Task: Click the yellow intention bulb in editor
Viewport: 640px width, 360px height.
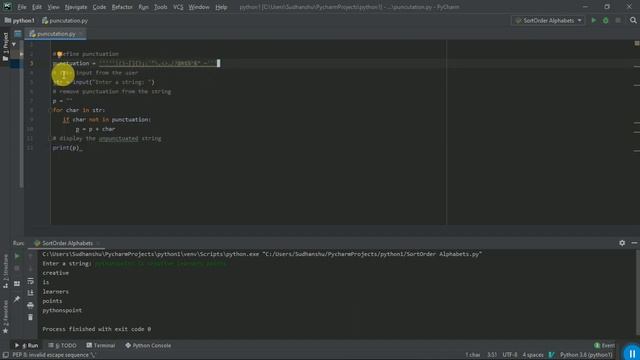Action: click(x=60, y=54)
